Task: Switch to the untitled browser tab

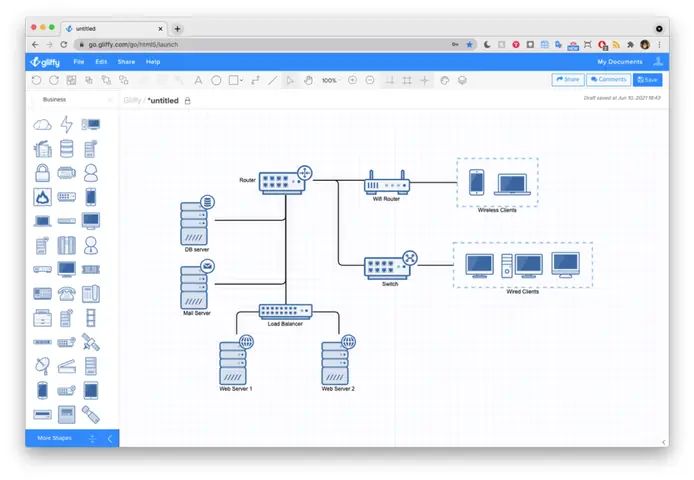Action: pyautogui.click(x=114, y=28)
